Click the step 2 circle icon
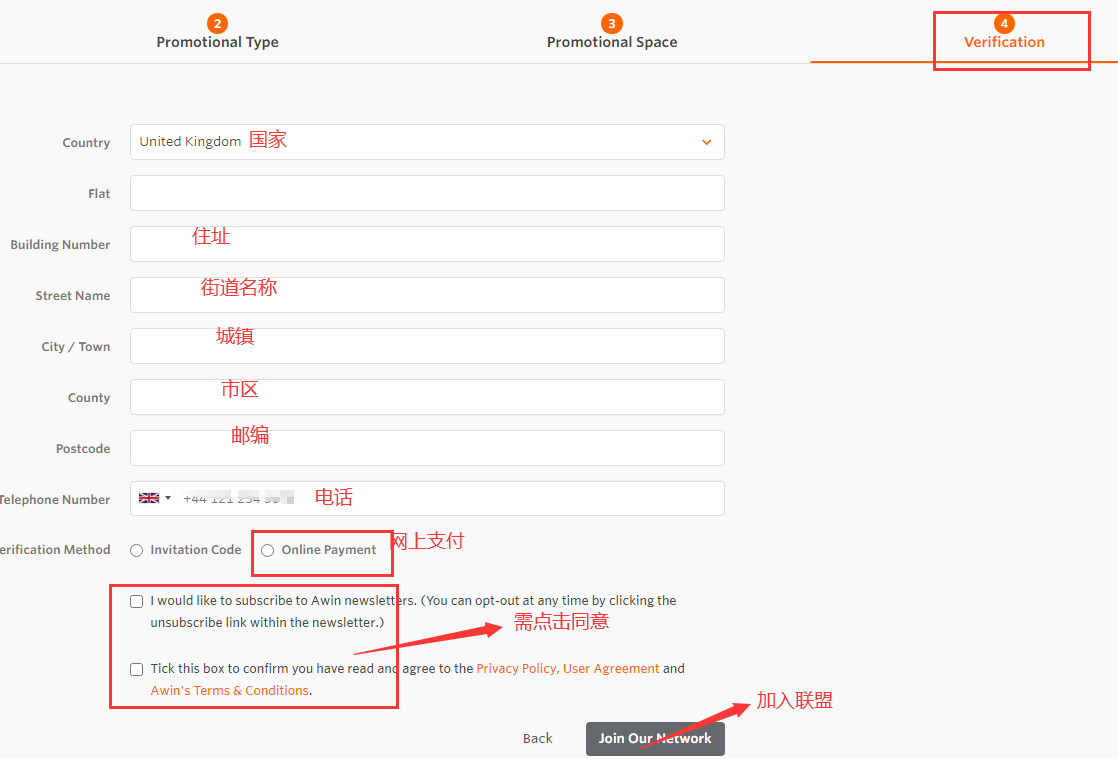The height and width of the screenshot is (759, 1118). tap(217, 23)
